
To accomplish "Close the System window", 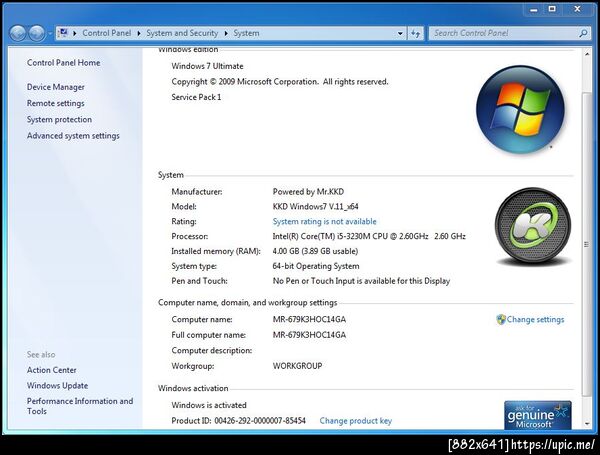I will (x=577, y=9).
